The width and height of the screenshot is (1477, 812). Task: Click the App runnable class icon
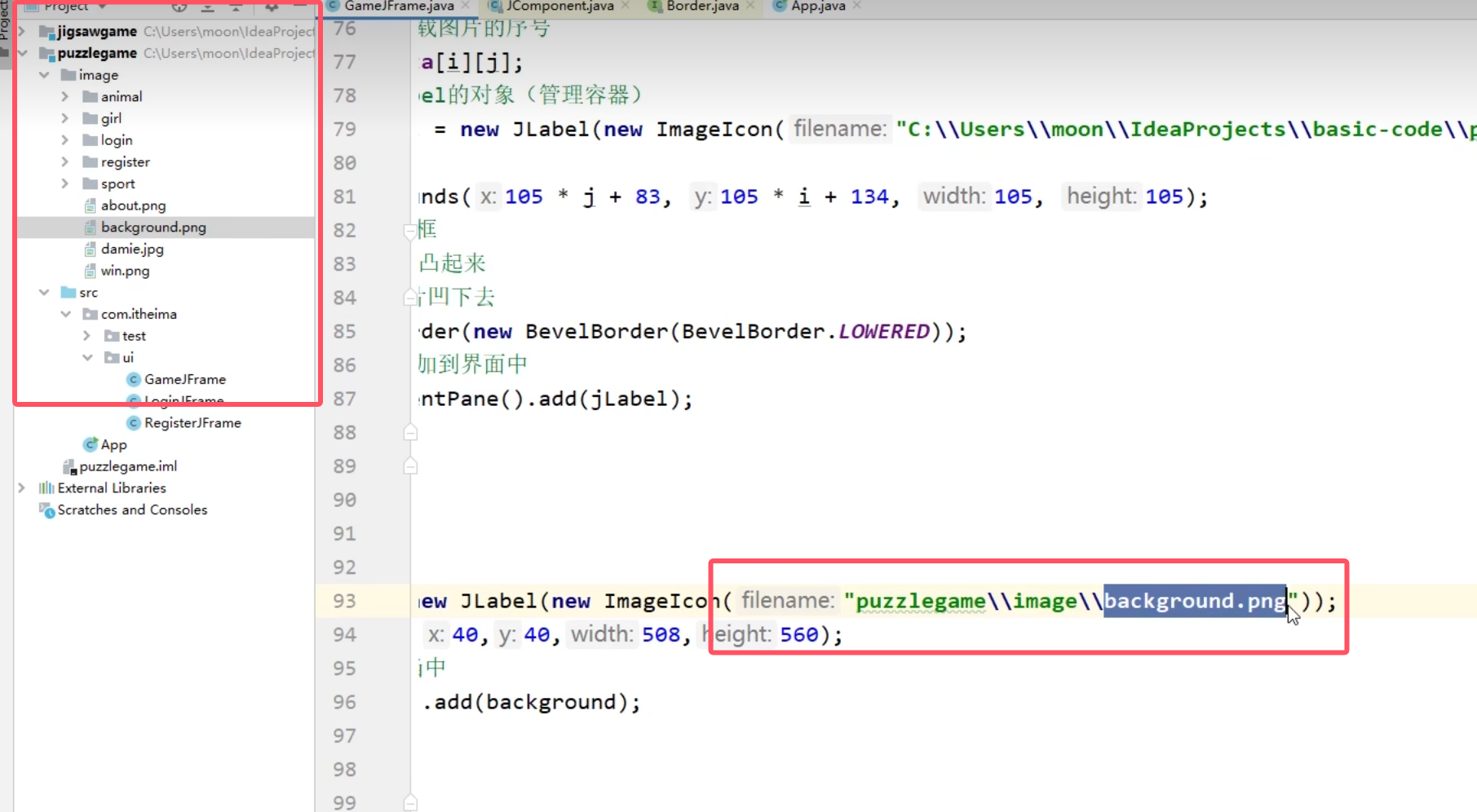(x=91, y=444)
